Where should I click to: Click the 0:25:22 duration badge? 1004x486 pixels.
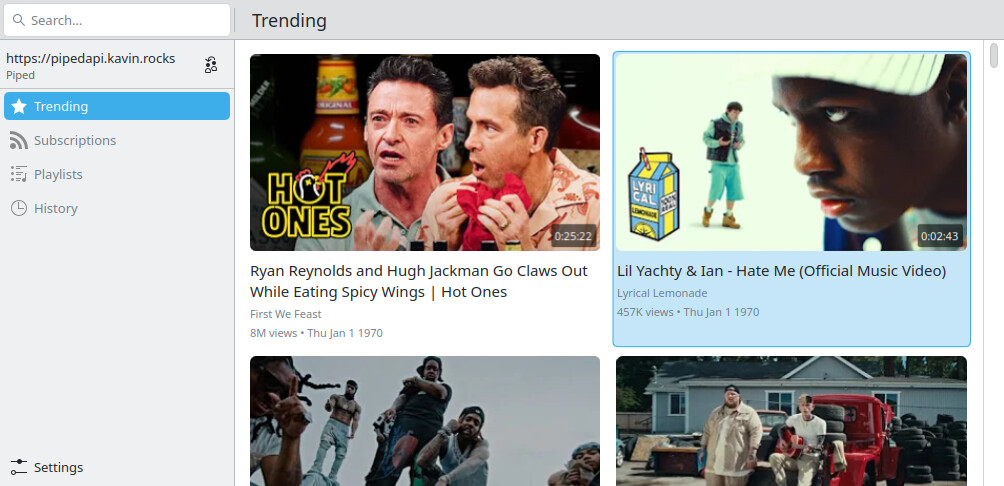pyautogui.click(x=574, y=236)
